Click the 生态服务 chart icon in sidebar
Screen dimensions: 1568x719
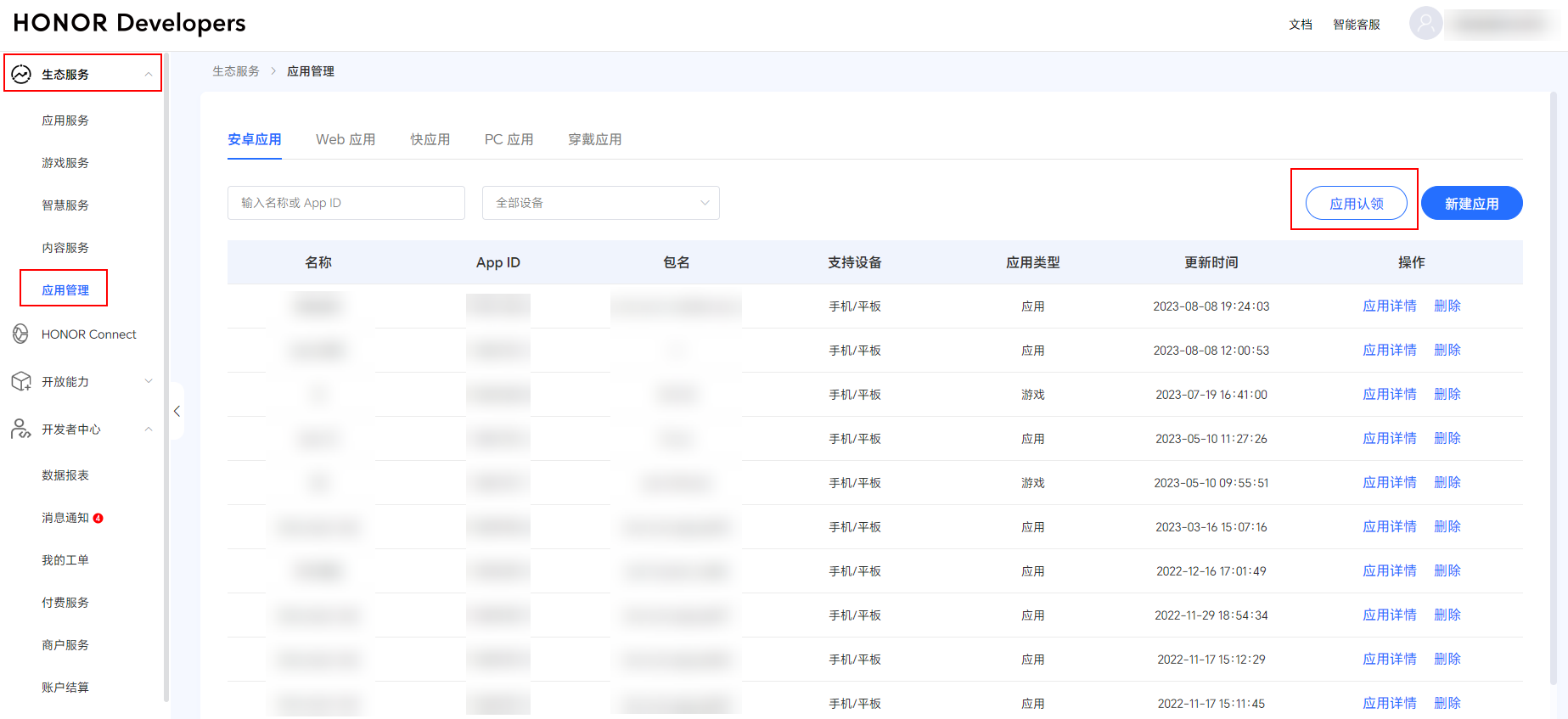coord(21,74)
